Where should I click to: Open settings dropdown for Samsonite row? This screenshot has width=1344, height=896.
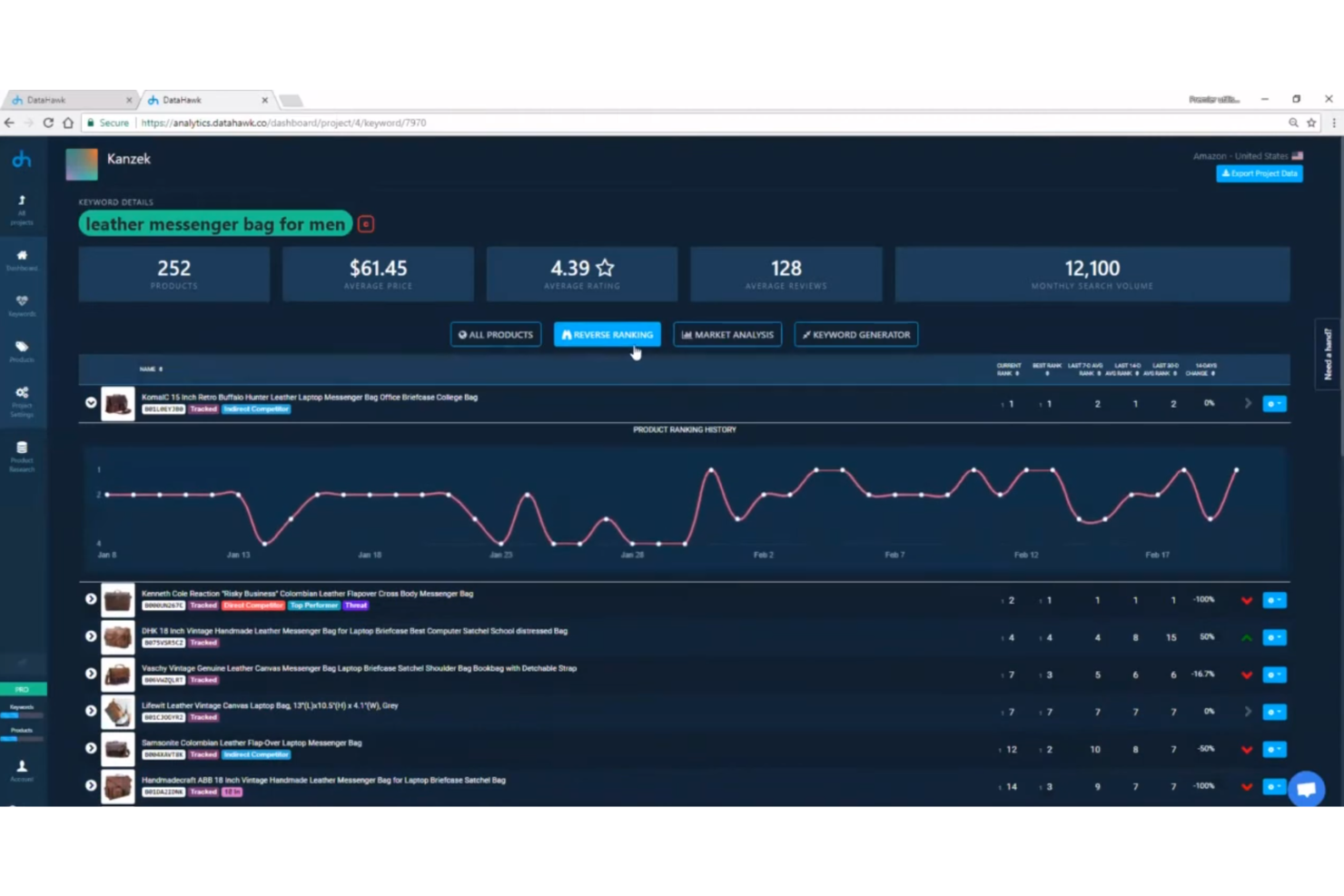click(x=1274, y=749)
